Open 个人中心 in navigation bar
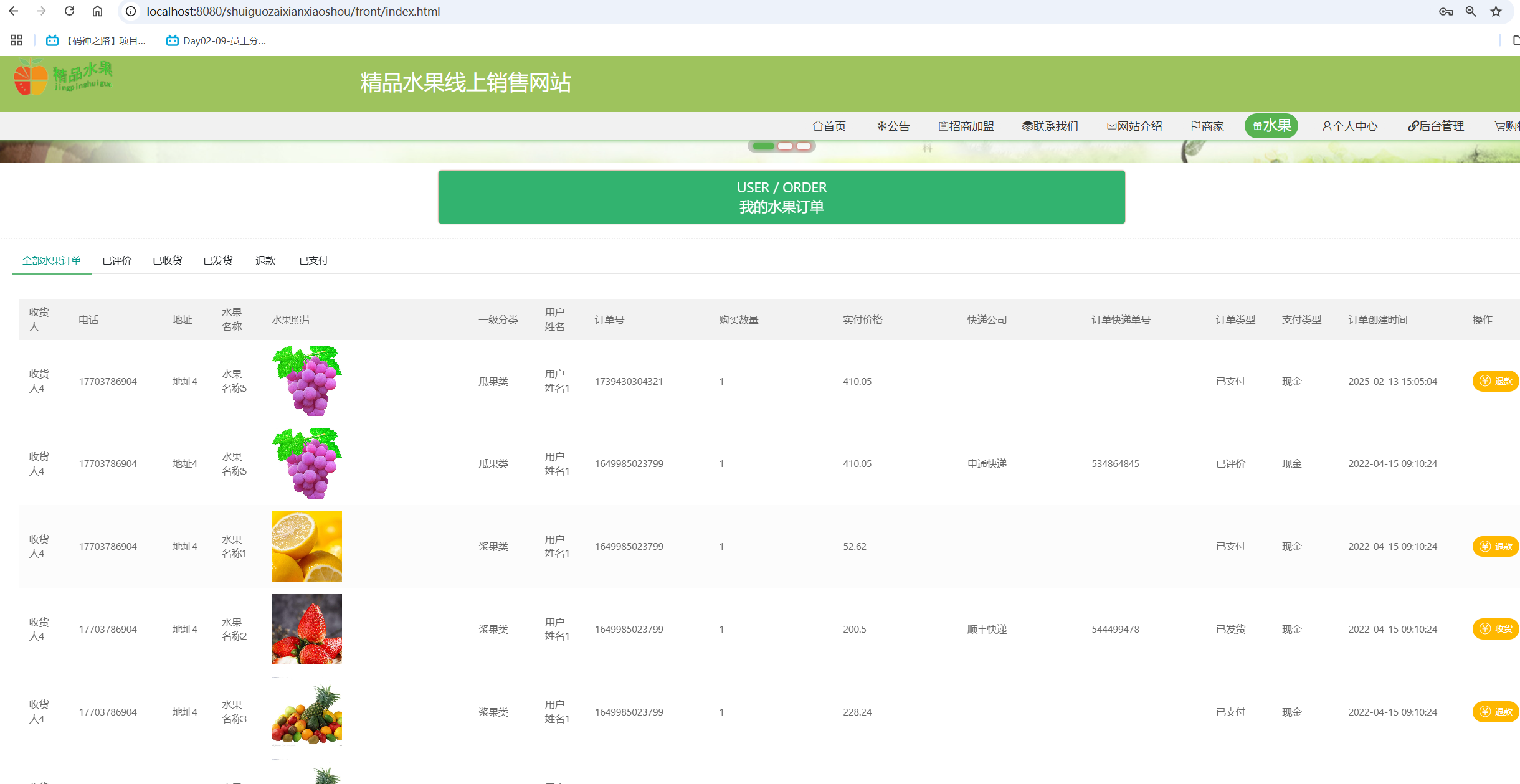1520x784 pixels. 1350,126
